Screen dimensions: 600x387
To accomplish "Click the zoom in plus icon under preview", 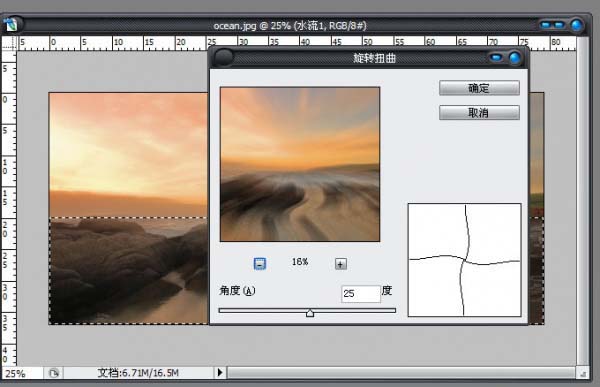I will coord(341,264).
